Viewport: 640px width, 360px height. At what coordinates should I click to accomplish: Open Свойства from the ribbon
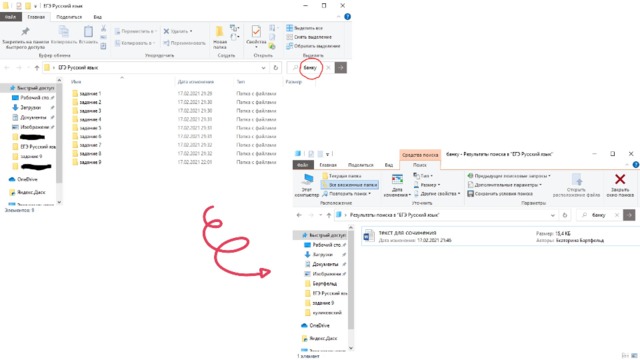(256, 35)
